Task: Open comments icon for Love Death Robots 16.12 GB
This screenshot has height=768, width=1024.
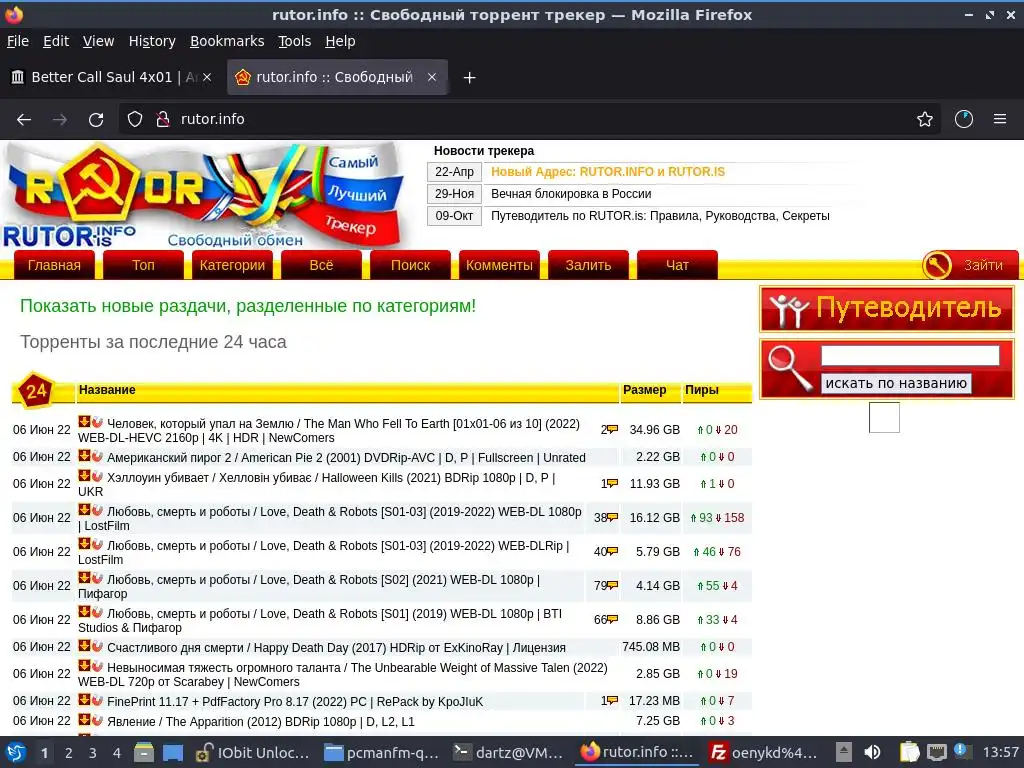Action: [613, 517]
